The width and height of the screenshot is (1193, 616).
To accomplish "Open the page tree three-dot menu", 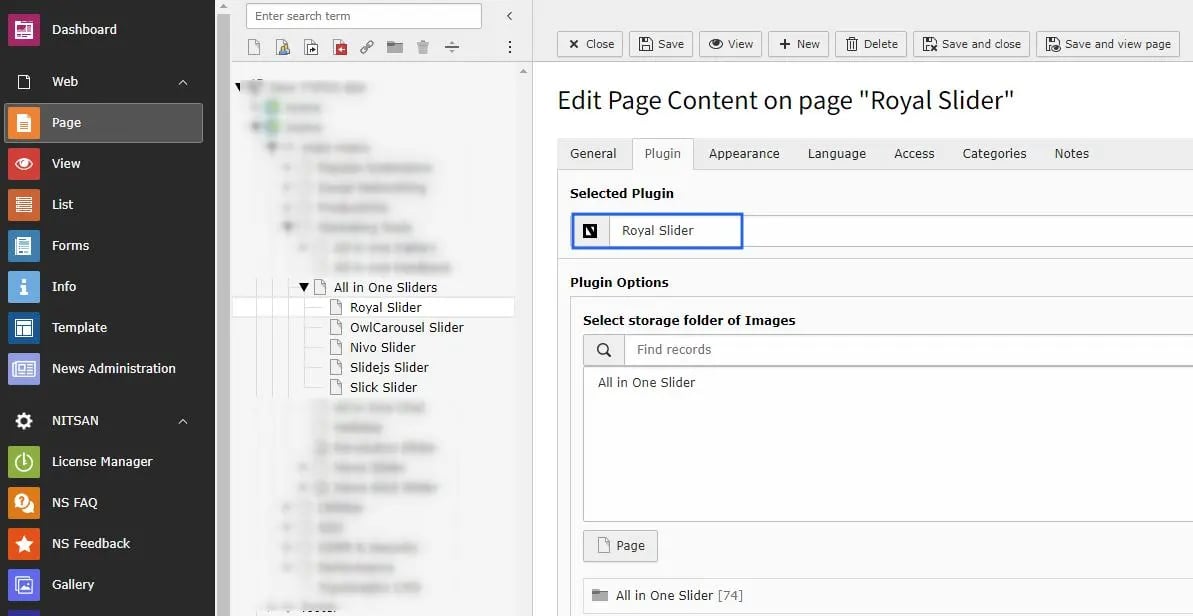I will pyautogui.click(x=510, y=47).
